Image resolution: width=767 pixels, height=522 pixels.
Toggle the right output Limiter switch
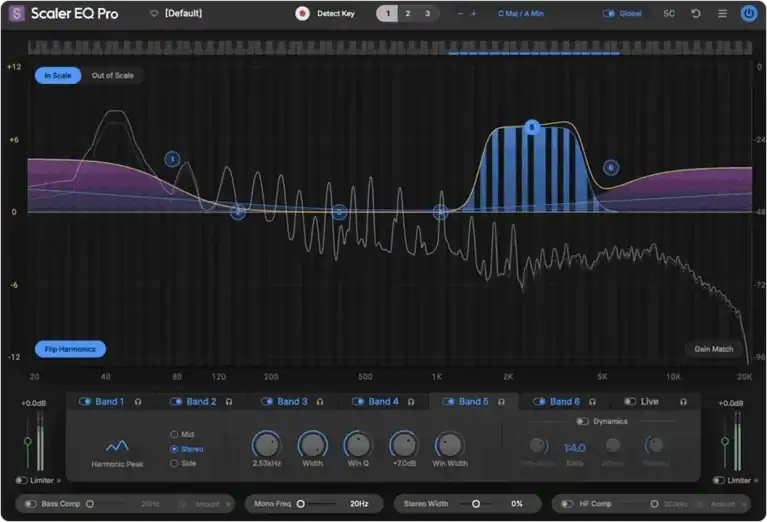coord(719,480)
